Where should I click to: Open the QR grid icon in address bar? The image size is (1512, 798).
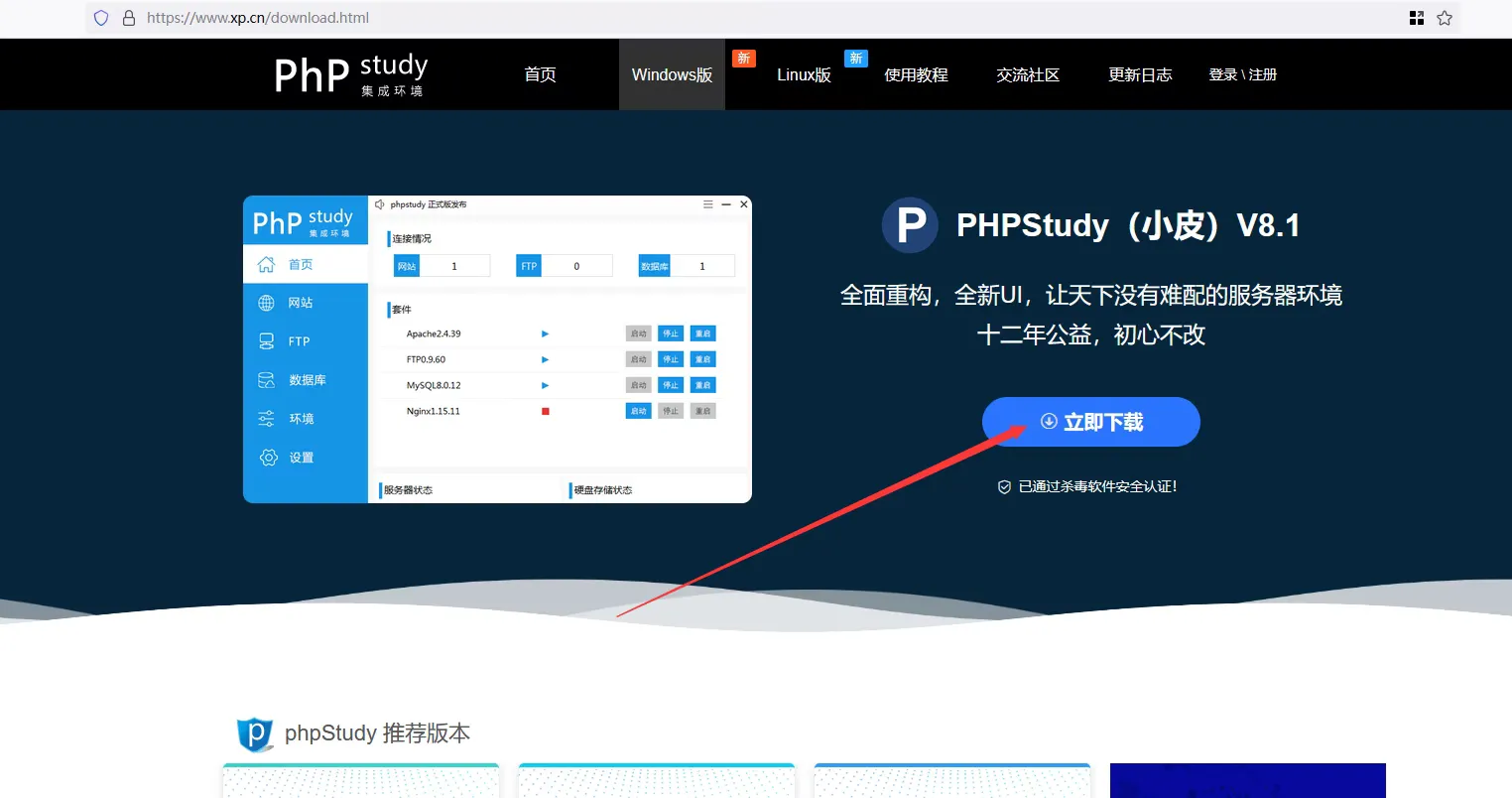pyautogui.click(x=1417, y=18)
